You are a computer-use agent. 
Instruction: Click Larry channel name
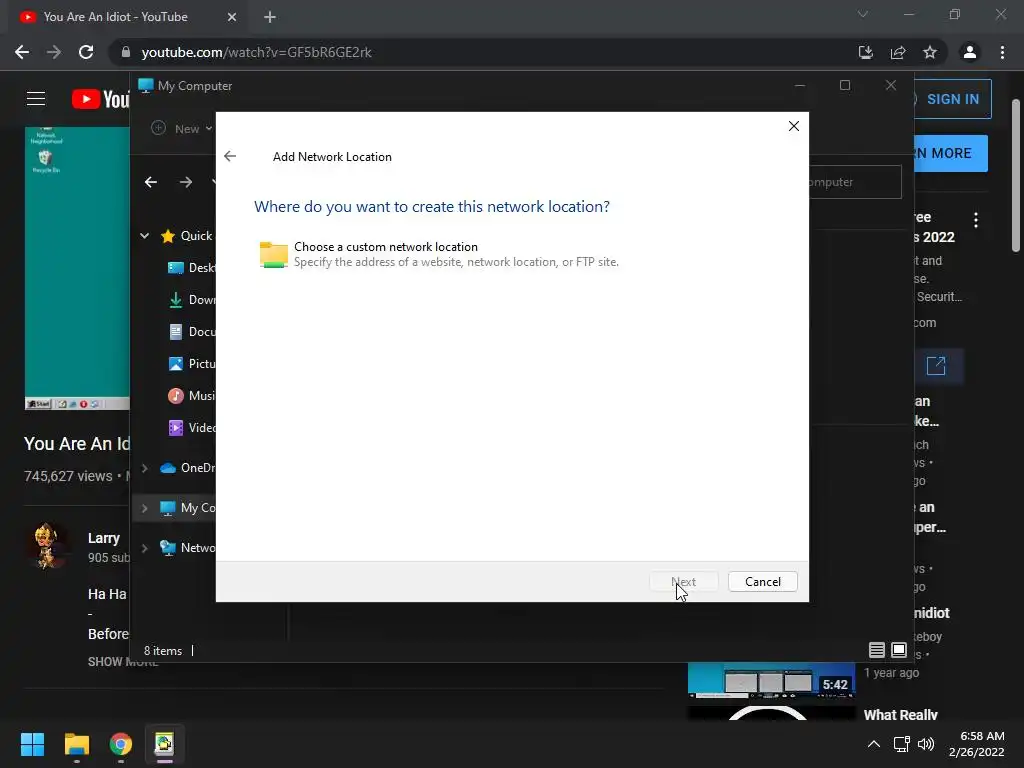pos(104,538)
